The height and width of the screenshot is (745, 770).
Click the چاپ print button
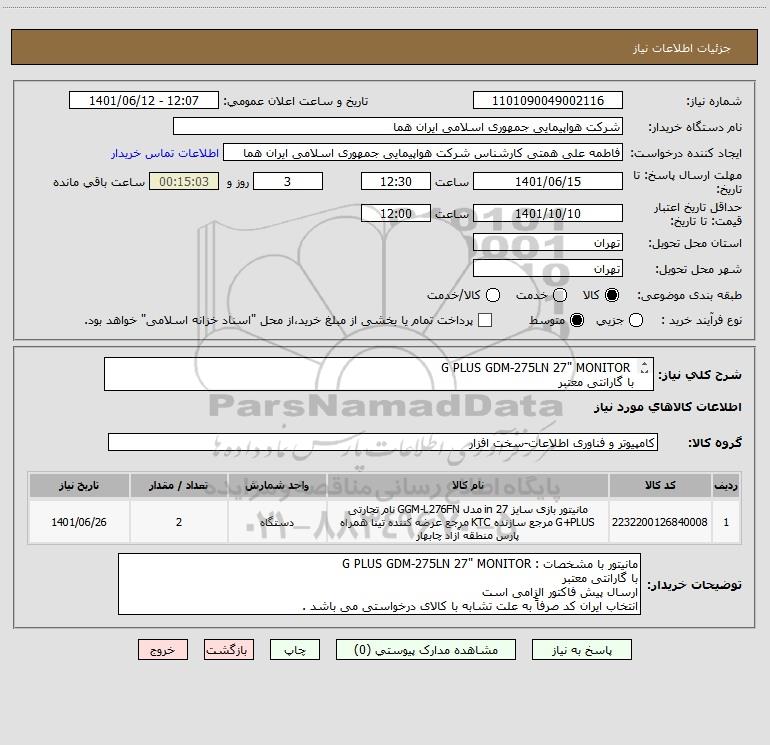coord(295,650)
